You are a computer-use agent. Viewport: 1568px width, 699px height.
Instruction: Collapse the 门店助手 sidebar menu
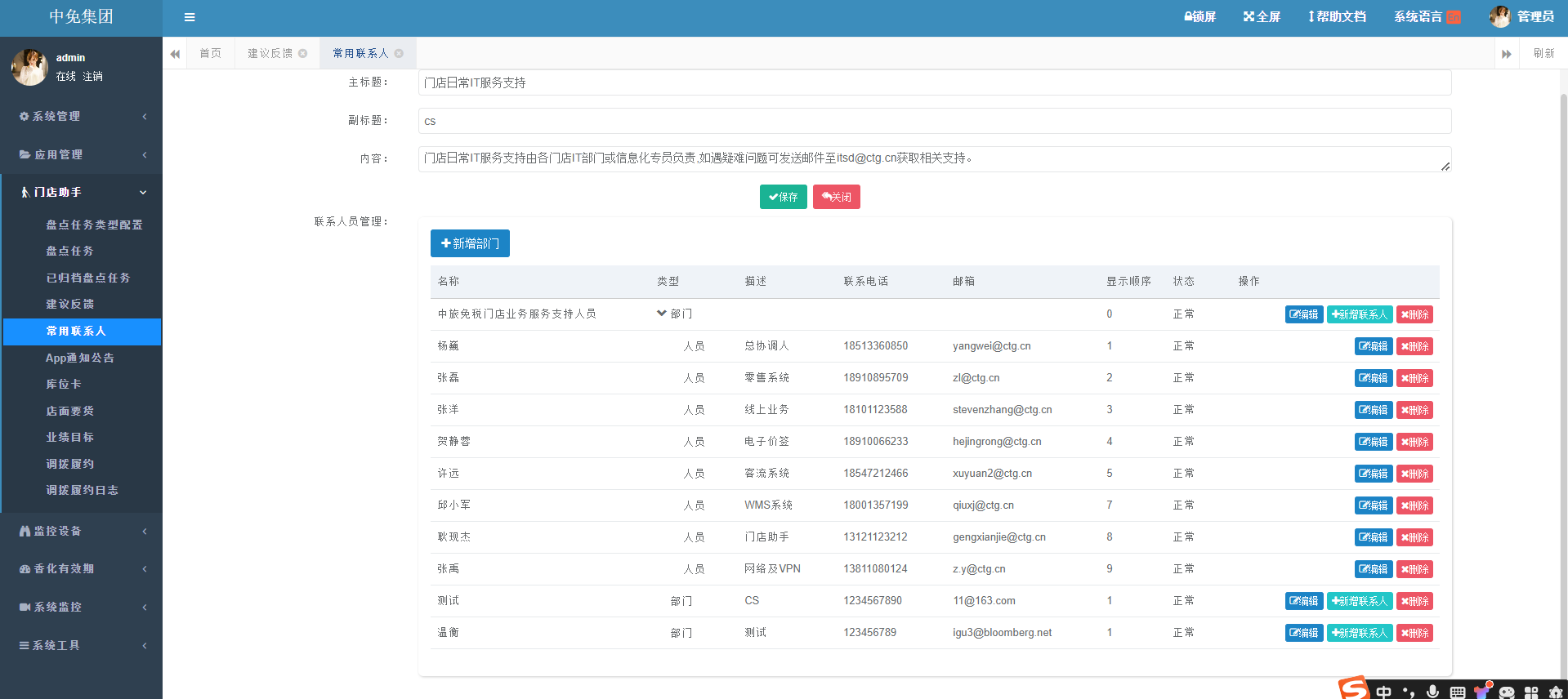(x=82, y=193)
